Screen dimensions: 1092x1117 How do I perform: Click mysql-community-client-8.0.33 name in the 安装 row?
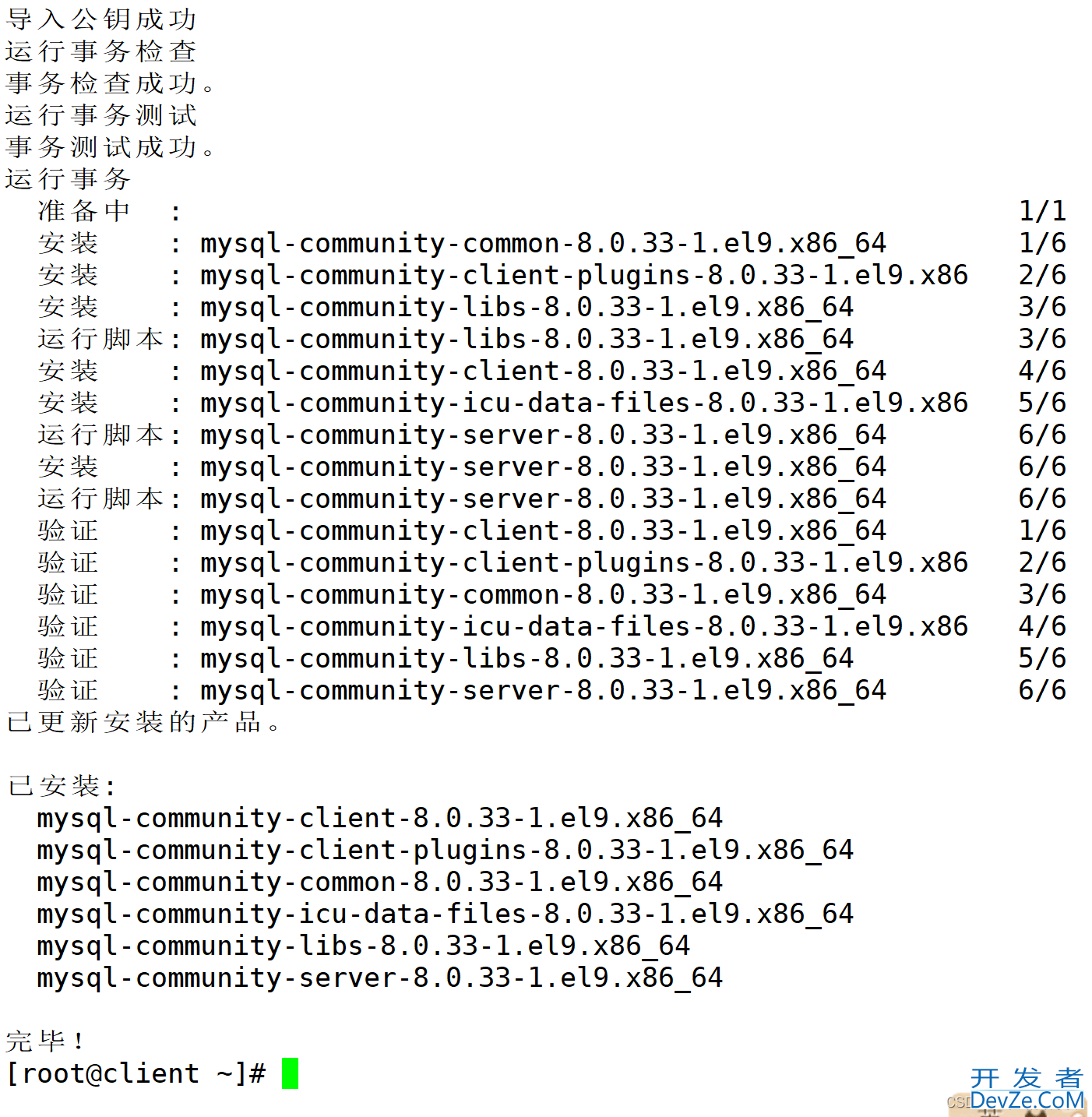(543, 371)
